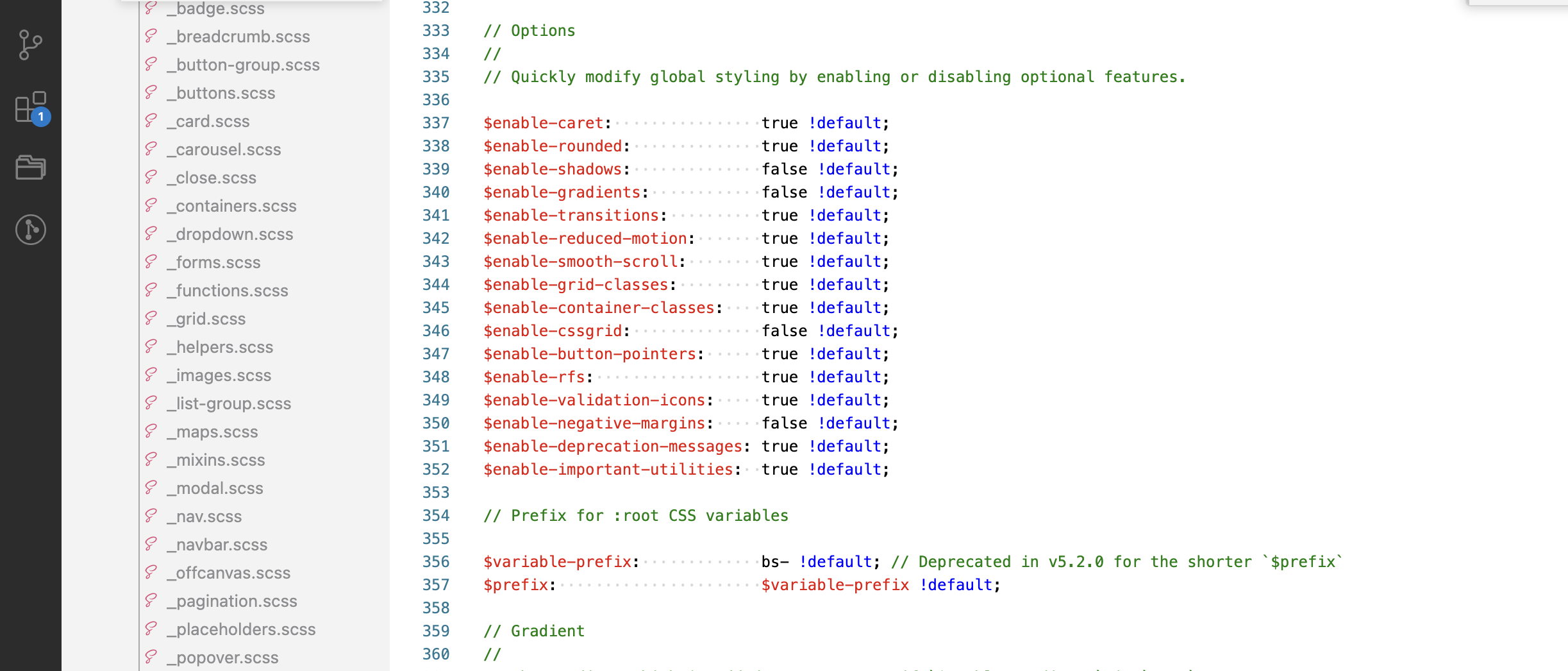Open _placeholders.scss file
The image size is (1568, 671).
(x=241, y=629)
